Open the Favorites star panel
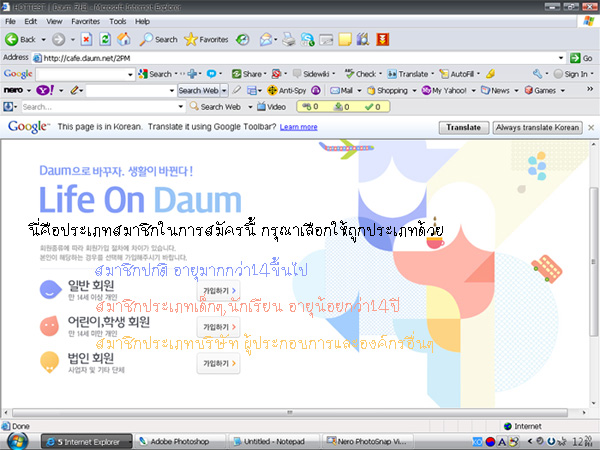Image resolution: width=600 pixels, height=450 pixels. coord(206,39)
